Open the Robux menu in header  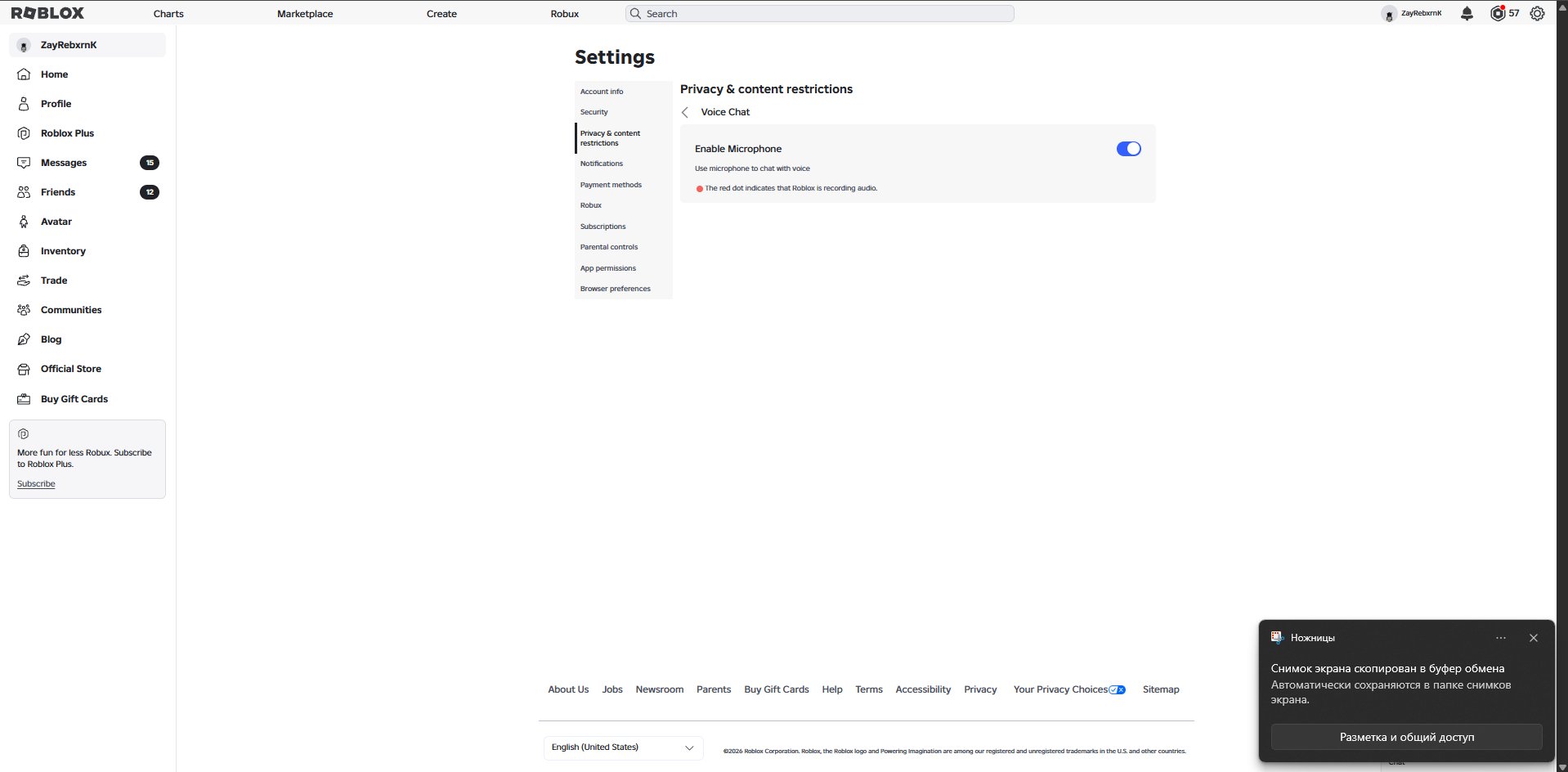[565, 14]
